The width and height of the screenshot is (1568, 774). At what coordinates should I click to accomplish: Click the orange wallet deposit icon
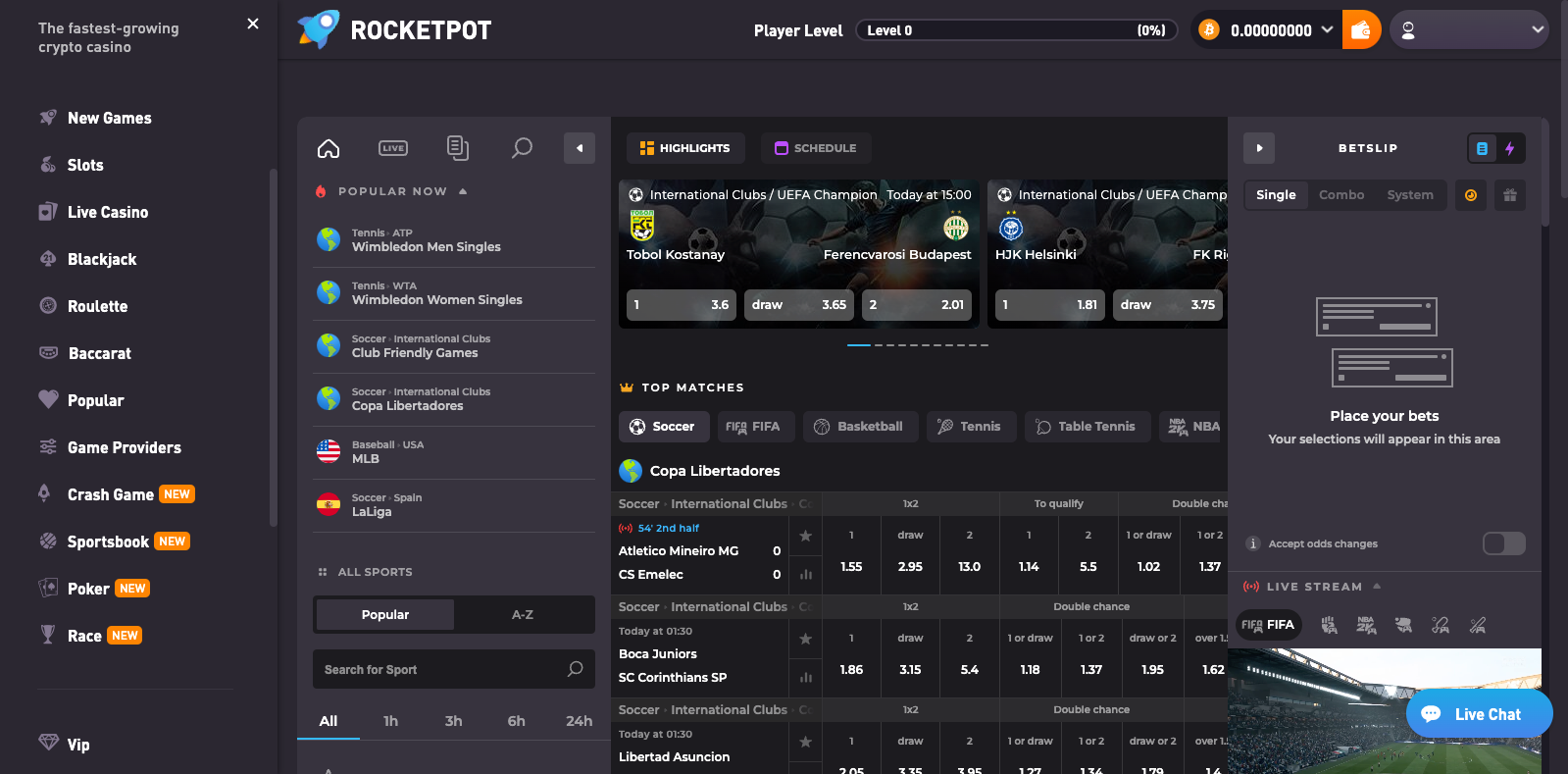(1361, 30)
